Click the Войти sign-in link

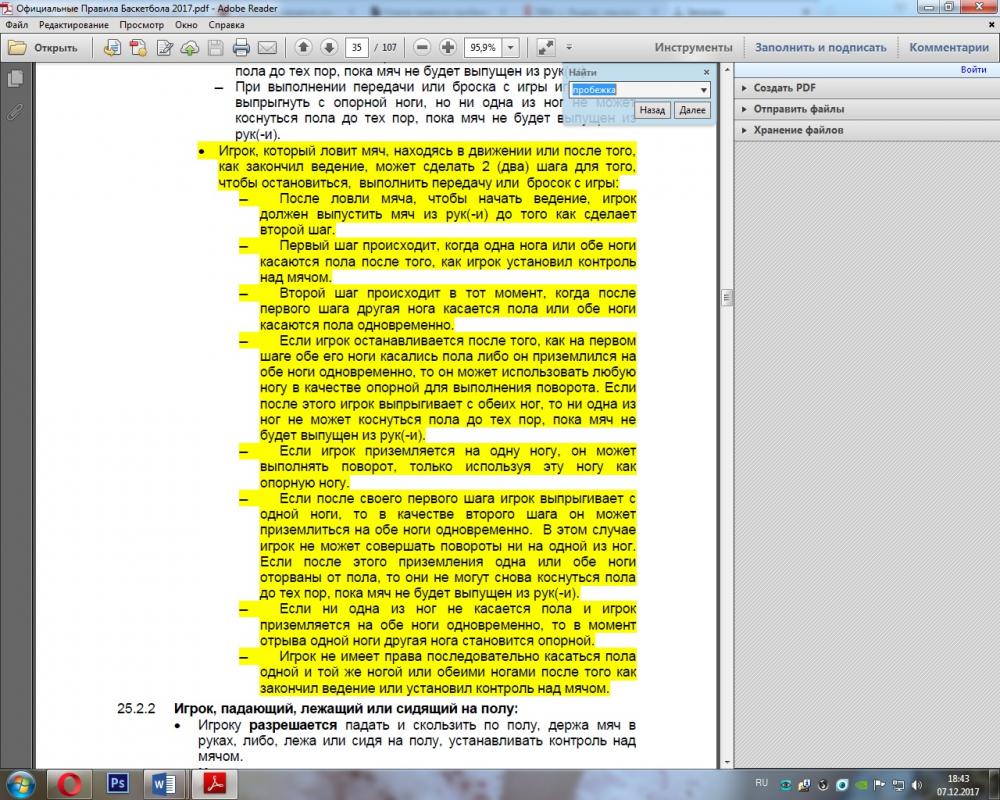(973, 70)
